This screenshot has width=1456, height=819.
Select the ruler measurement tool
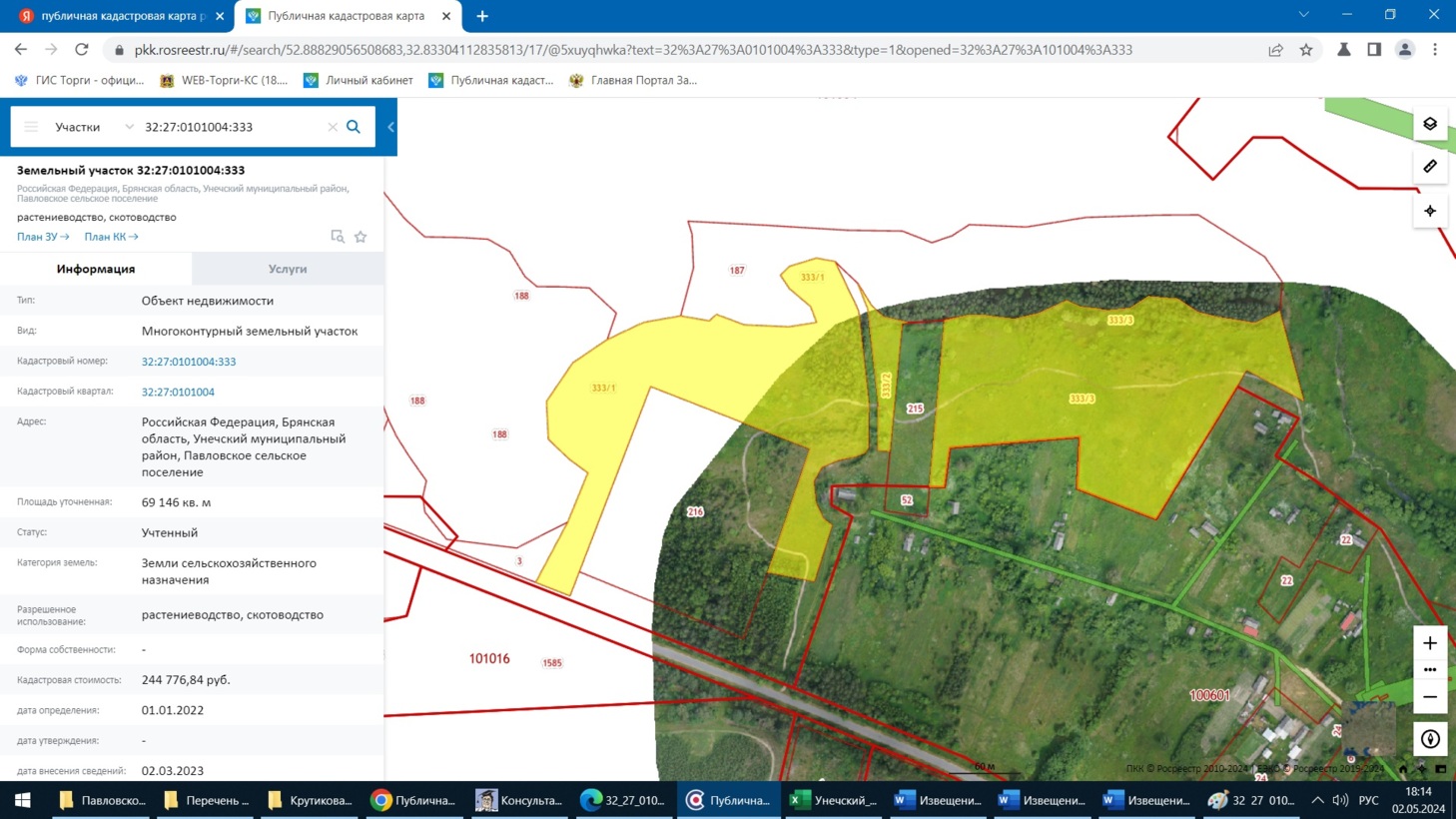click(1430, 167)
